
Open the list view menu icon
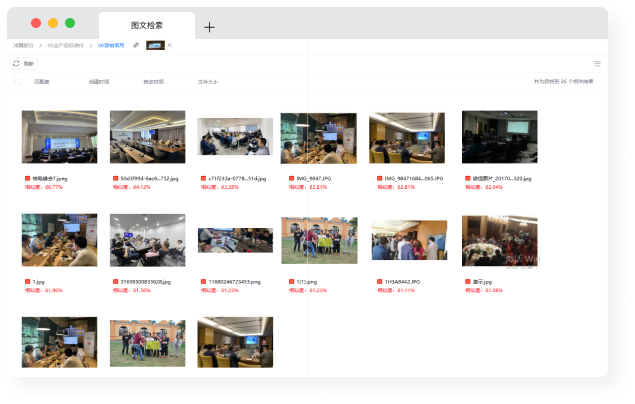click(598, 63)
